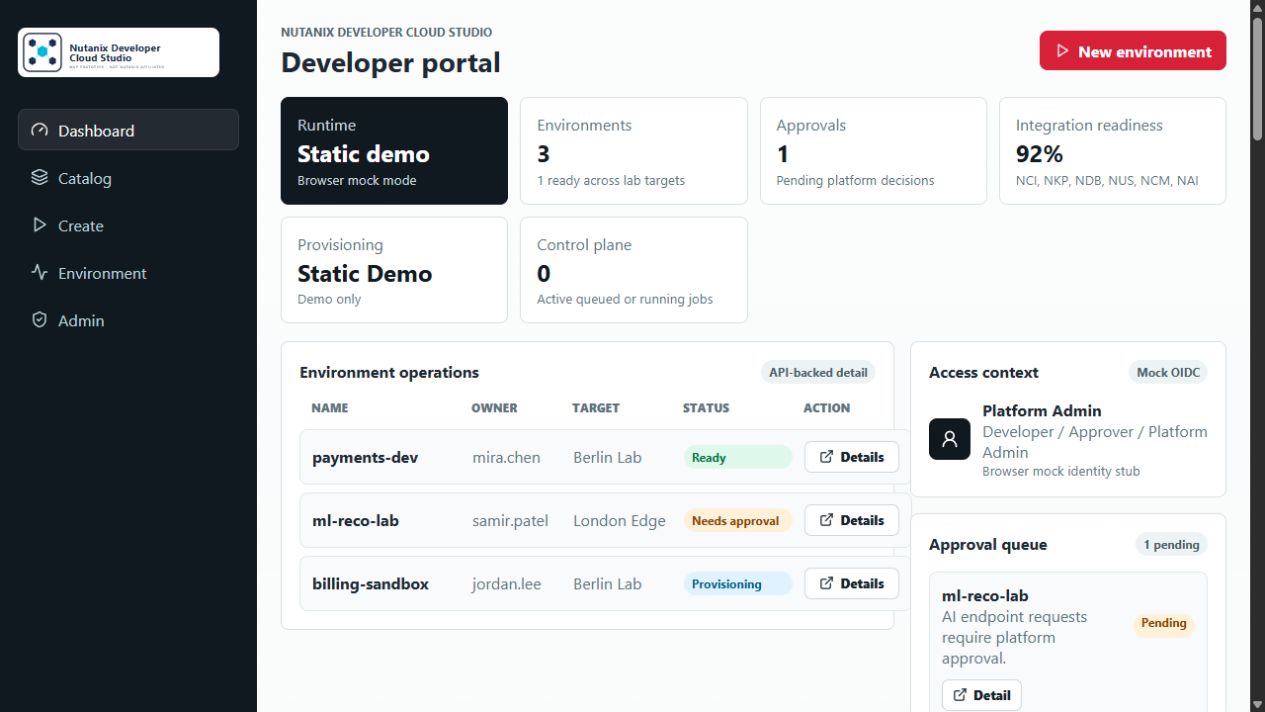The image size is (1265, 712).
Task: Click the page scrollbar thumb
Action: [1257, 80]
